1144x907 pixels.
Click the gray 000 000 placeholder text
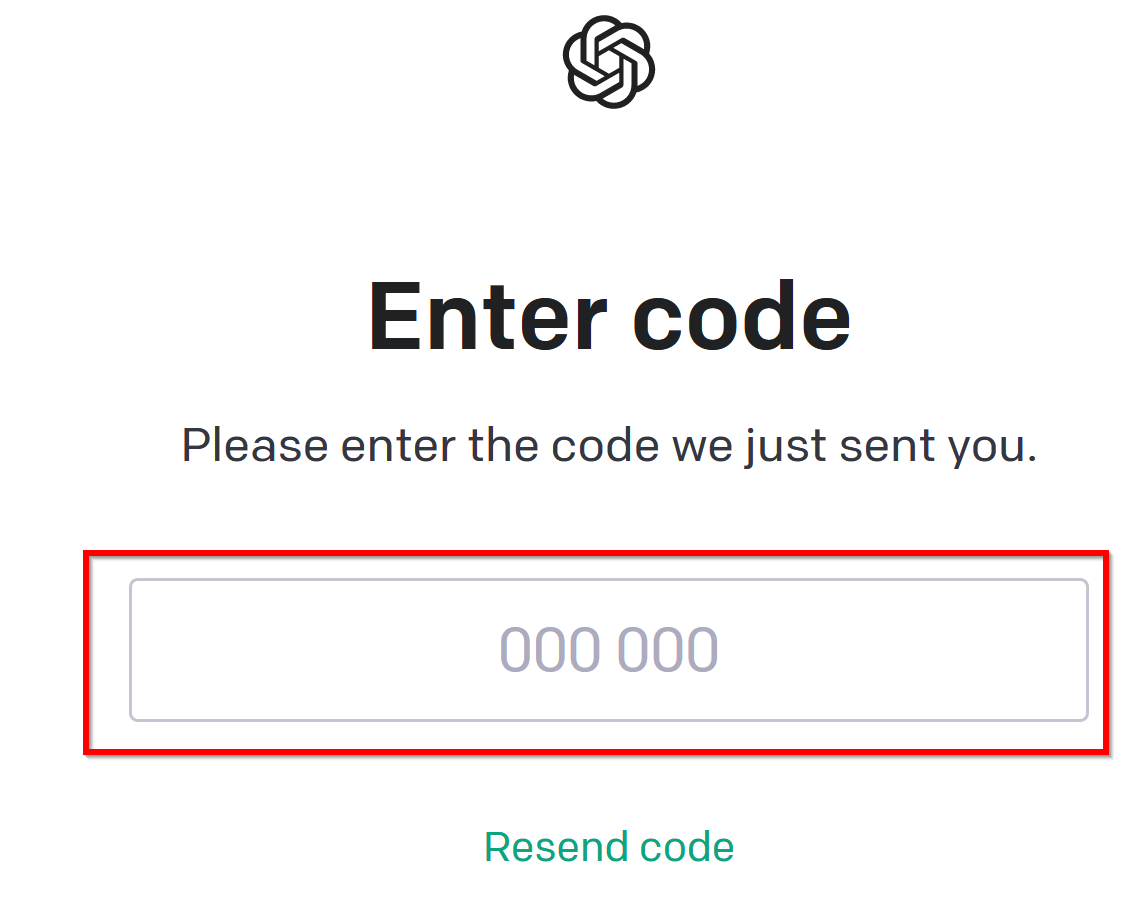click(608, 649)
